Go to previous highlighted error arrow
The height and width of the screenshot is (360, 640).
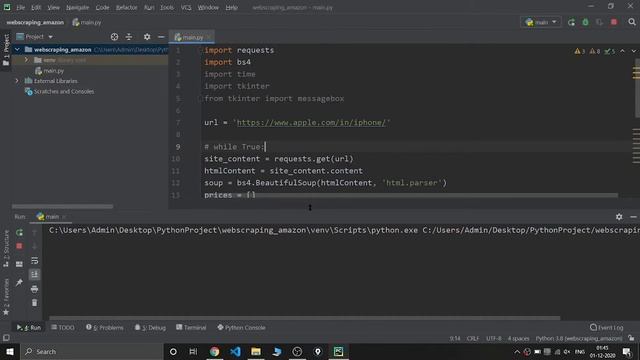coord(622,51)
